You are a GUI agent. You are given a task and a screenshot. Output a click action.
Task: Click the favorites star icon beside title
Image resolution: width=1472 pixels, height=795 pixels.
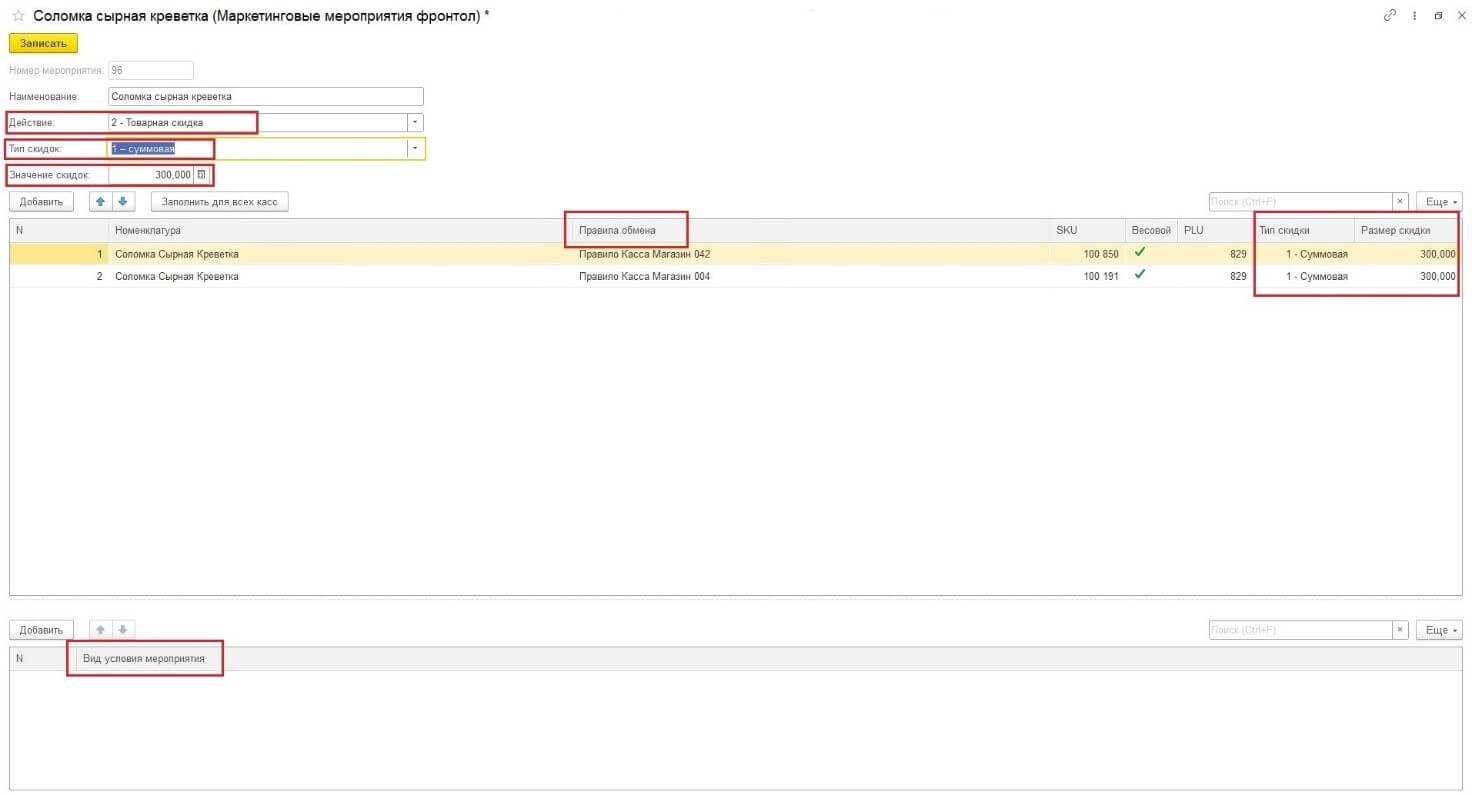click(18, 16)
